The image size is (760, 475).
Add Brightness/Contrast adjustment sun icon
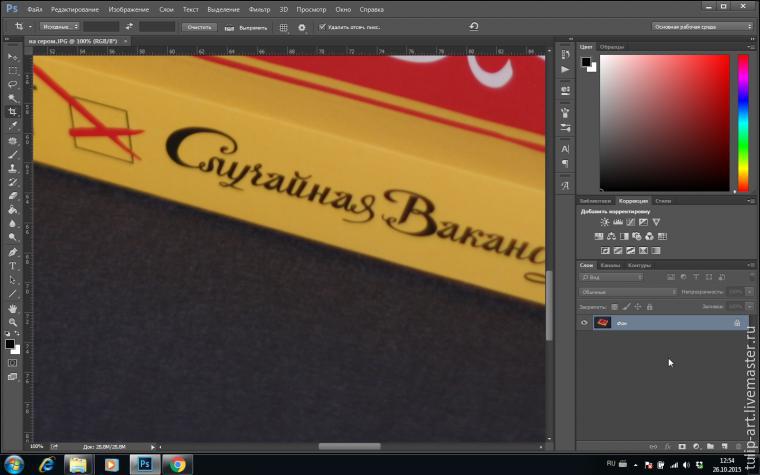605,222
